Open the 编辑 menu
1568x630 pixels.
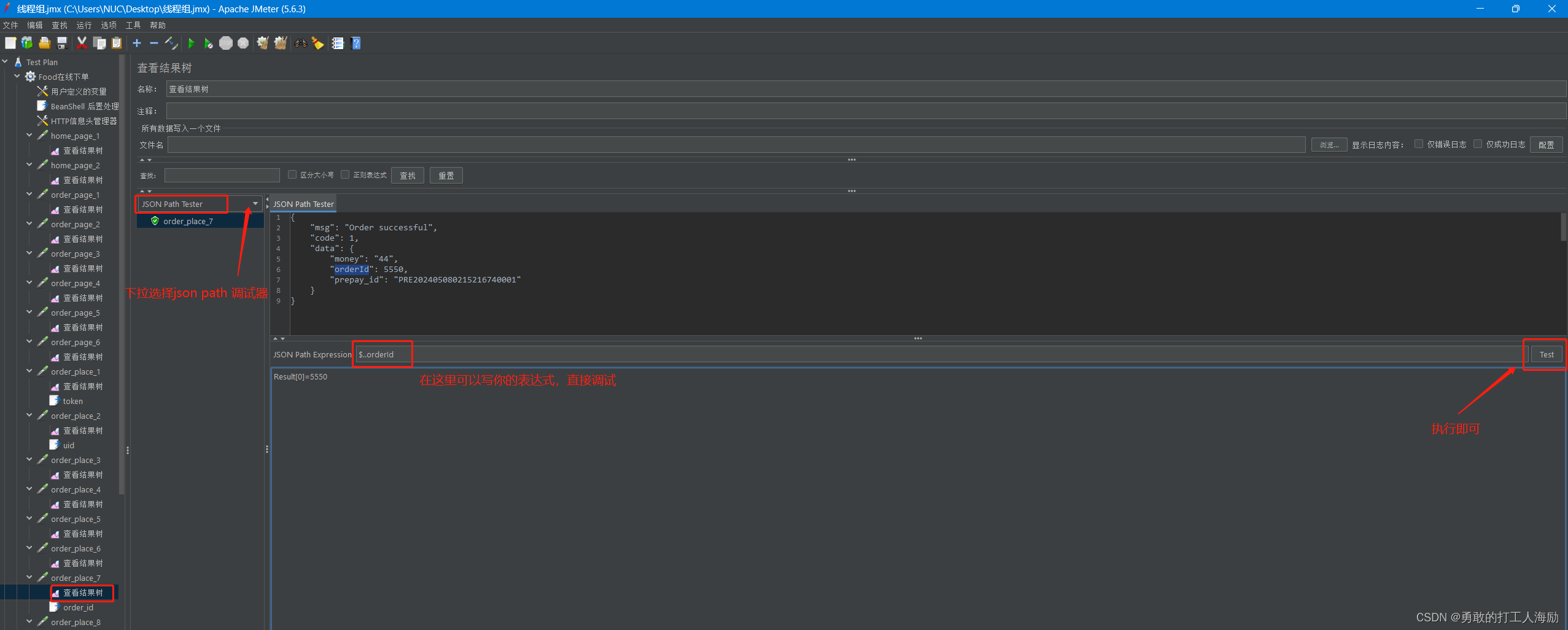click(x=35, y=25)
